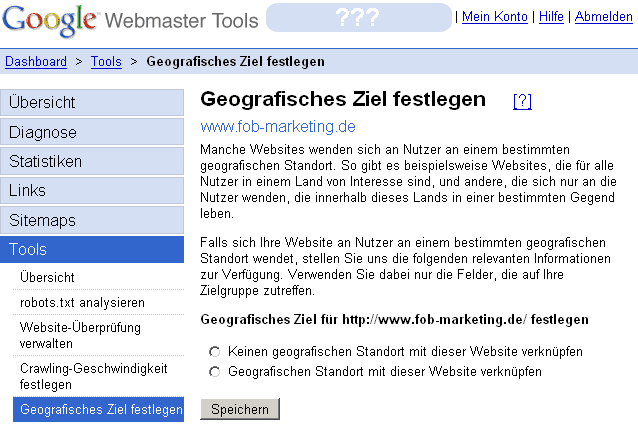This screenshot has height=425, width=638.
Task: Click 'Geografisches Ziel festlegen' breadcrumb text
Action: (x=236, y=61)
